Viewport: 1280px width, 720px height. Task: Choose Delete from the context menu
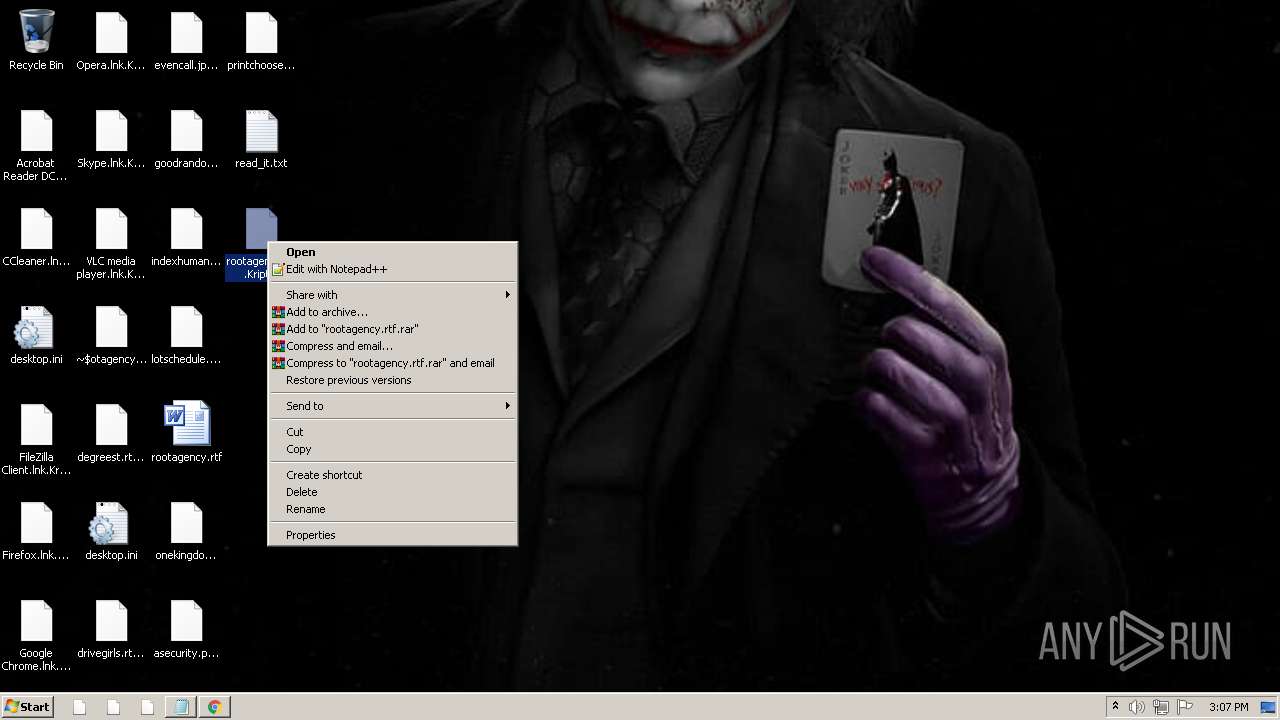tap(392, 492)
